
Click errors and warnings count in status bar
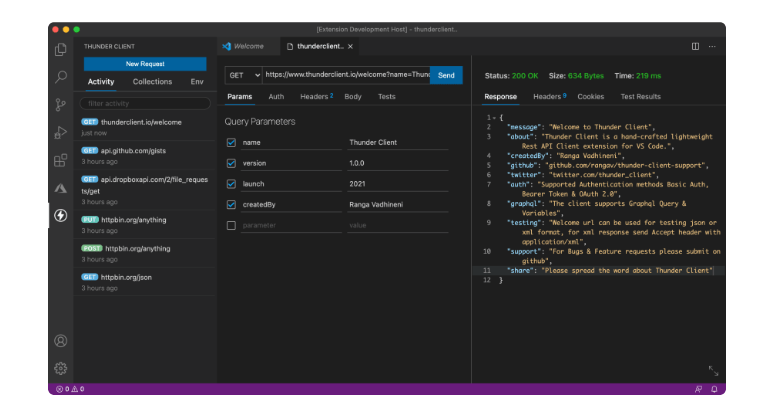pyautogui.click(x=70, y=389)
